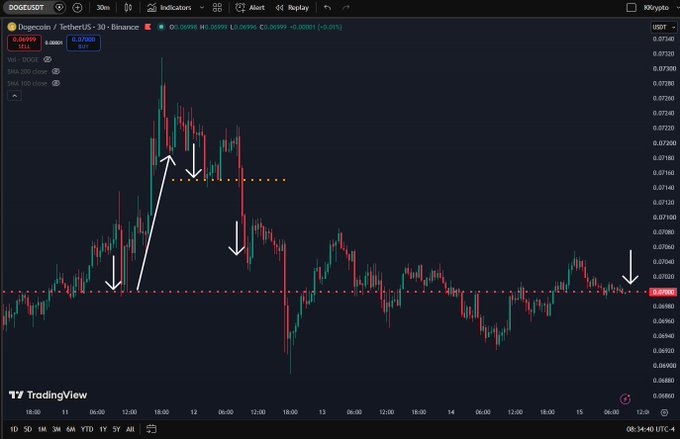Select the 1D date range
Viewport: 680px width, 439px height.
[14, 429]
